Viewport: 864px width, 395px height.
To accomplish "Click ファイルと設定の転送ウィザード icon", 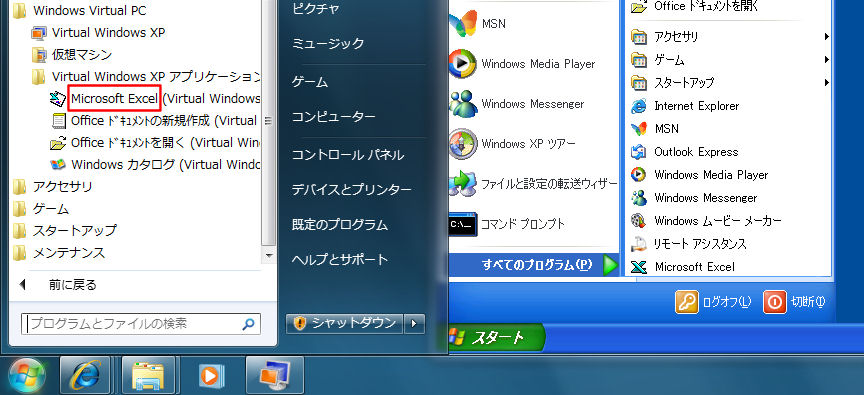I will pos(462,184).
